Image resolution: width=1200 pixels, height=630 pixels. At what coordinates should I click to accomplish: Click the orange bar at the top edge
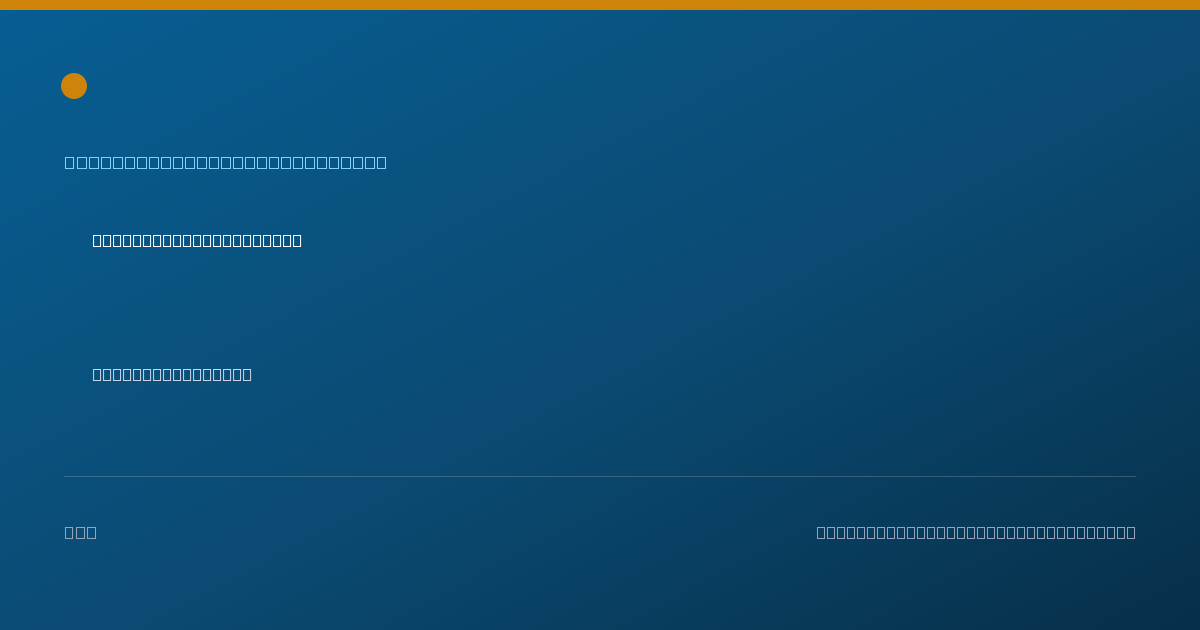click(x=600, y=5)
